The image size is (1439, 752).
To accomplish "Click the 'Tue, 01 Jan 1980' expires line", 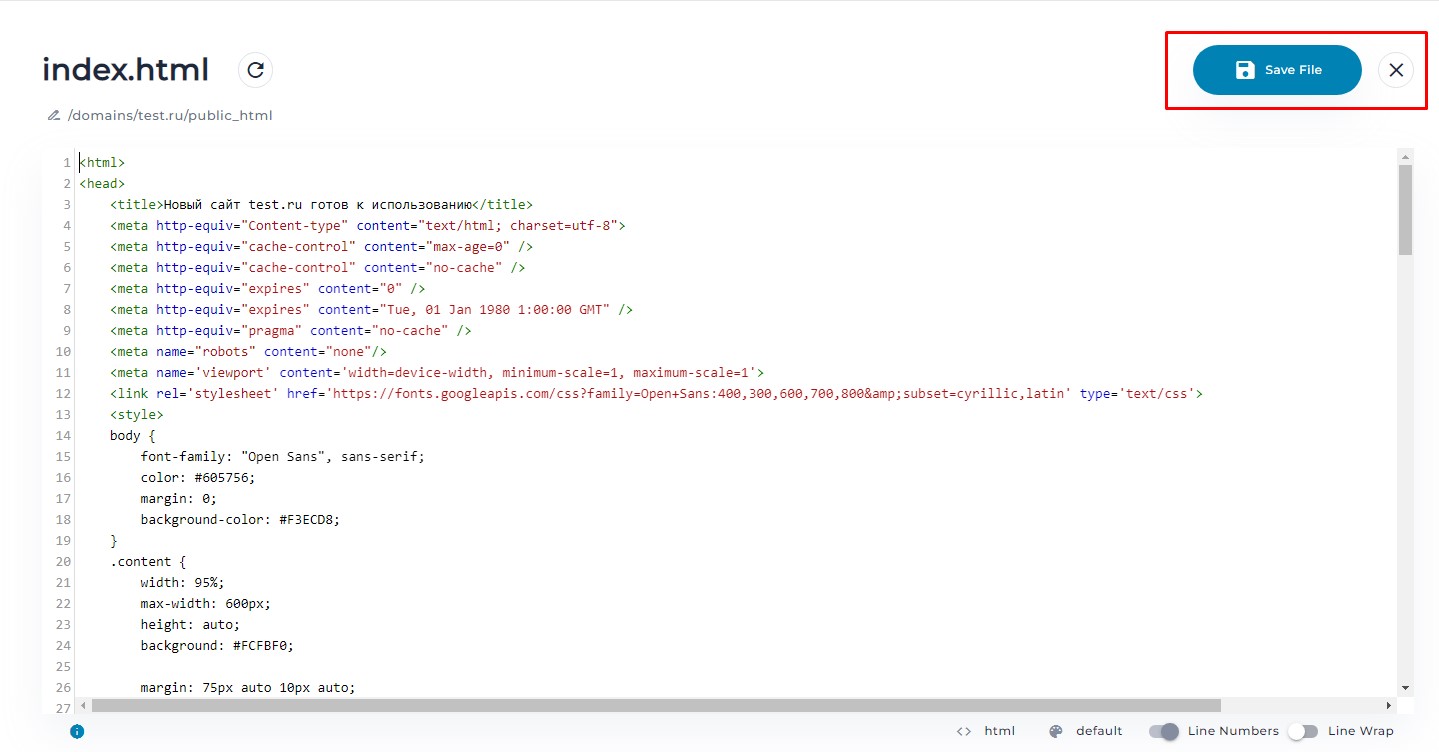I will coord(372,309).
